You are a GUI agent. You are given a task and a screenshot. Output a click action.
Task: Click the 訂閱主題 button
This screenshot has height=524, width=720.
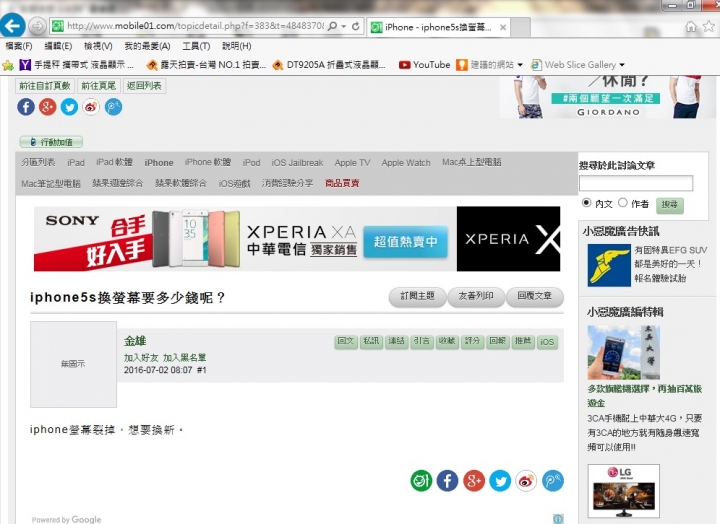pyautogui.click(x=417, y=297)
